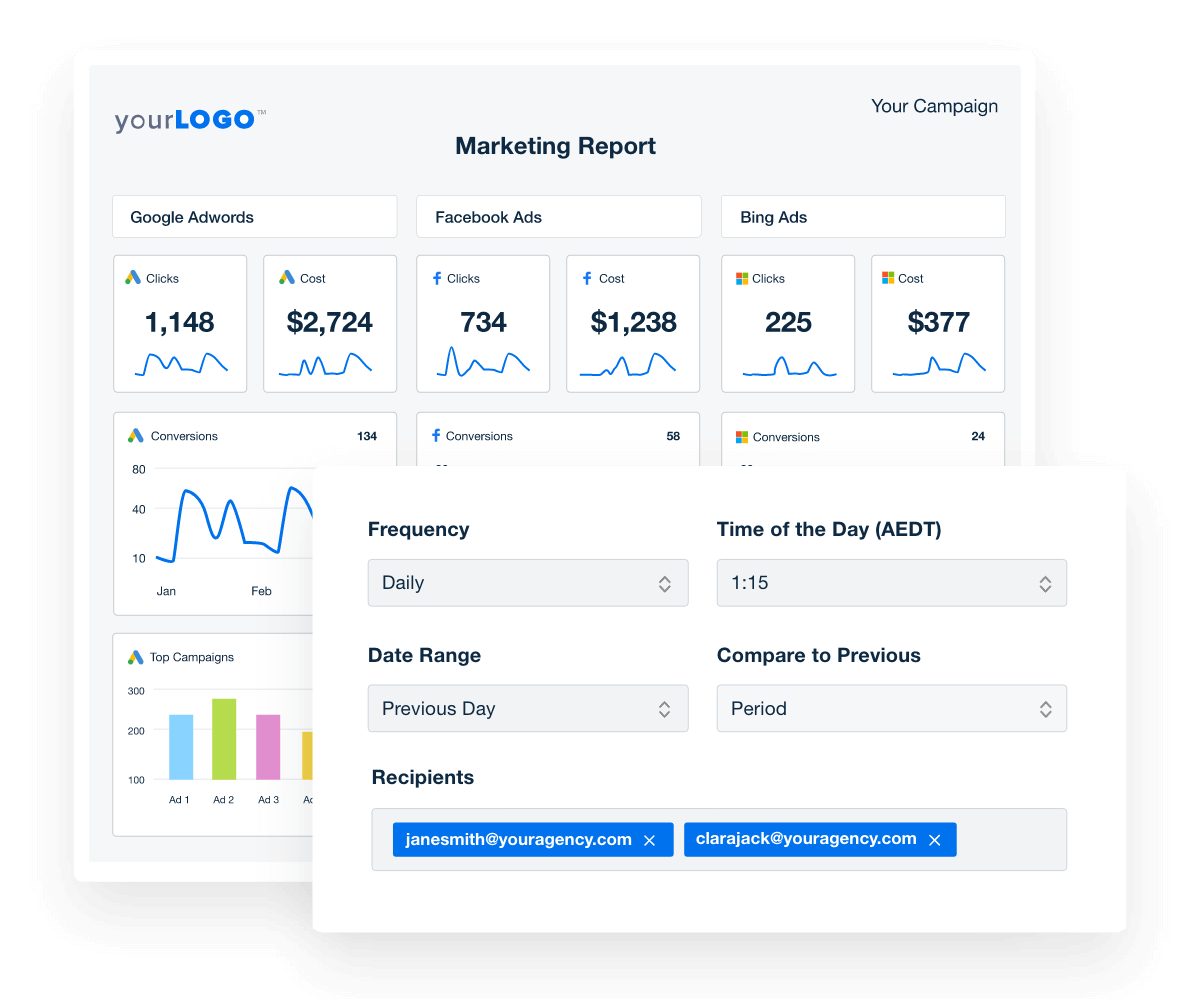Screen dimensions: 1200x1000
Task: Click the Bing icon beside Conversions
Action: tap(743, 436)
